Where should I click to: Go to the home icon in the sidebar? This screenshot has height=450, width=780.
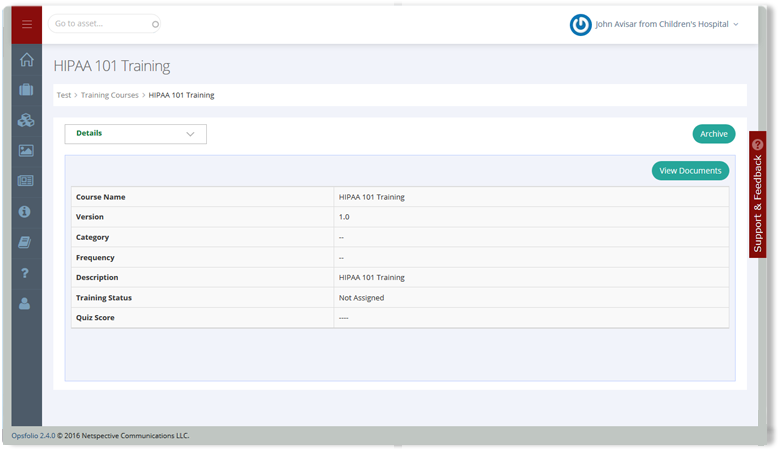pyautogui.click(x=27, y=60)
